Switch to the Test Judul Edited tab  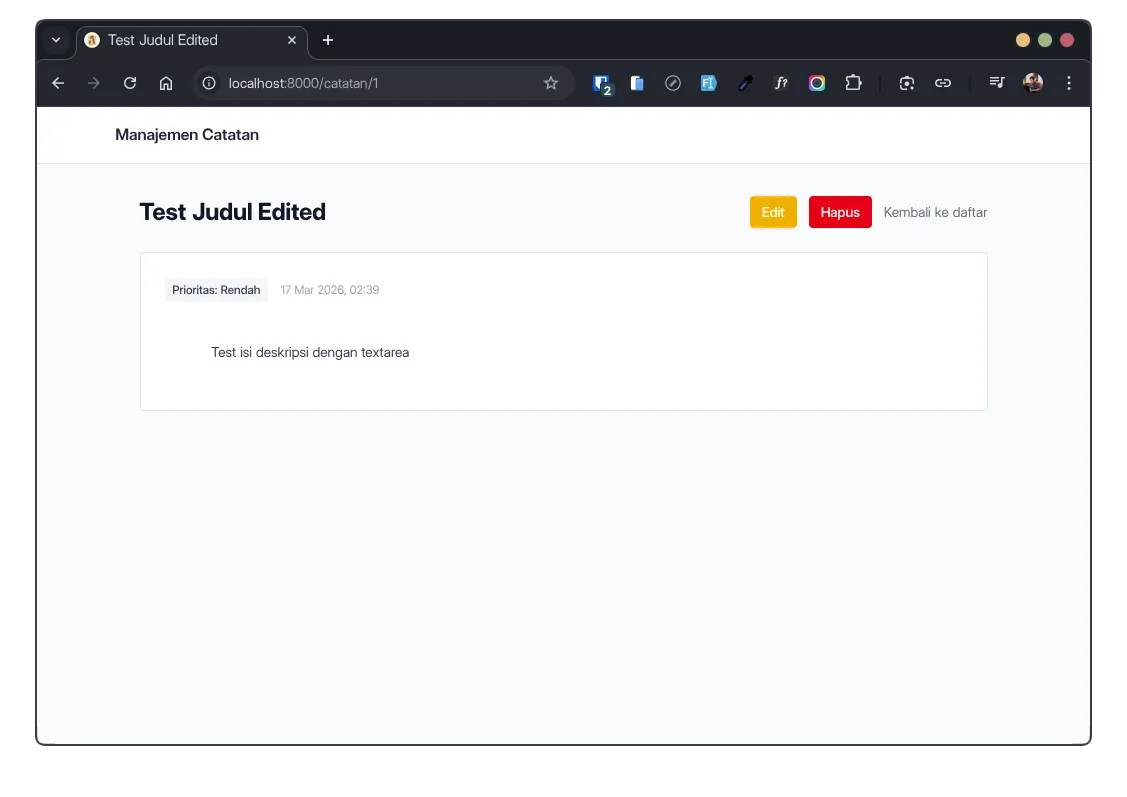coord(180,40)
